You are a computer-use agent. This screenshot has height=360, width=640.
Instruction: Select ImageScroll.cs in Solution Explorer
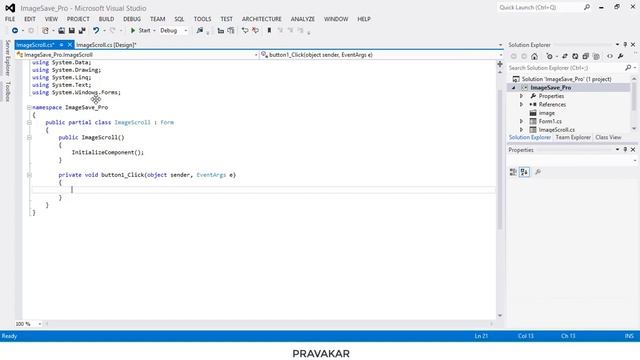point(556,130)
